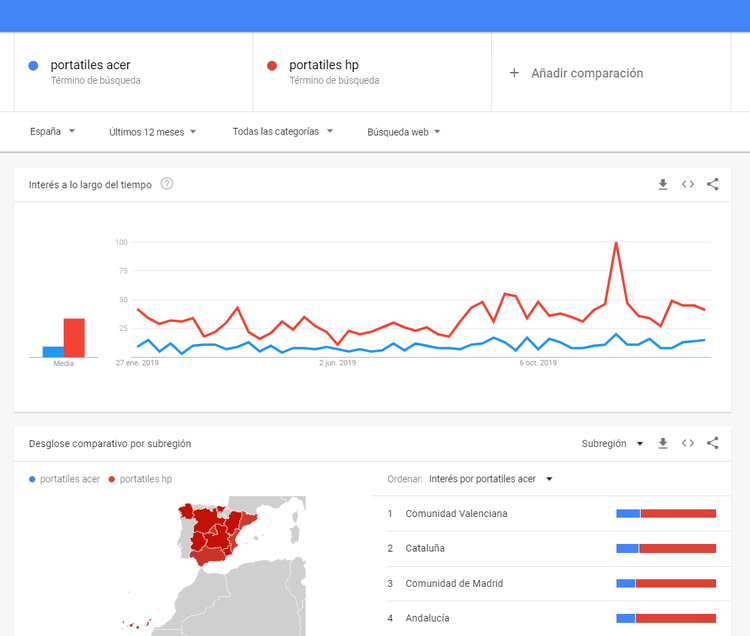Click the red Media average bar
The height and width of the screenshot is (636, 750).
click(74, 338)
